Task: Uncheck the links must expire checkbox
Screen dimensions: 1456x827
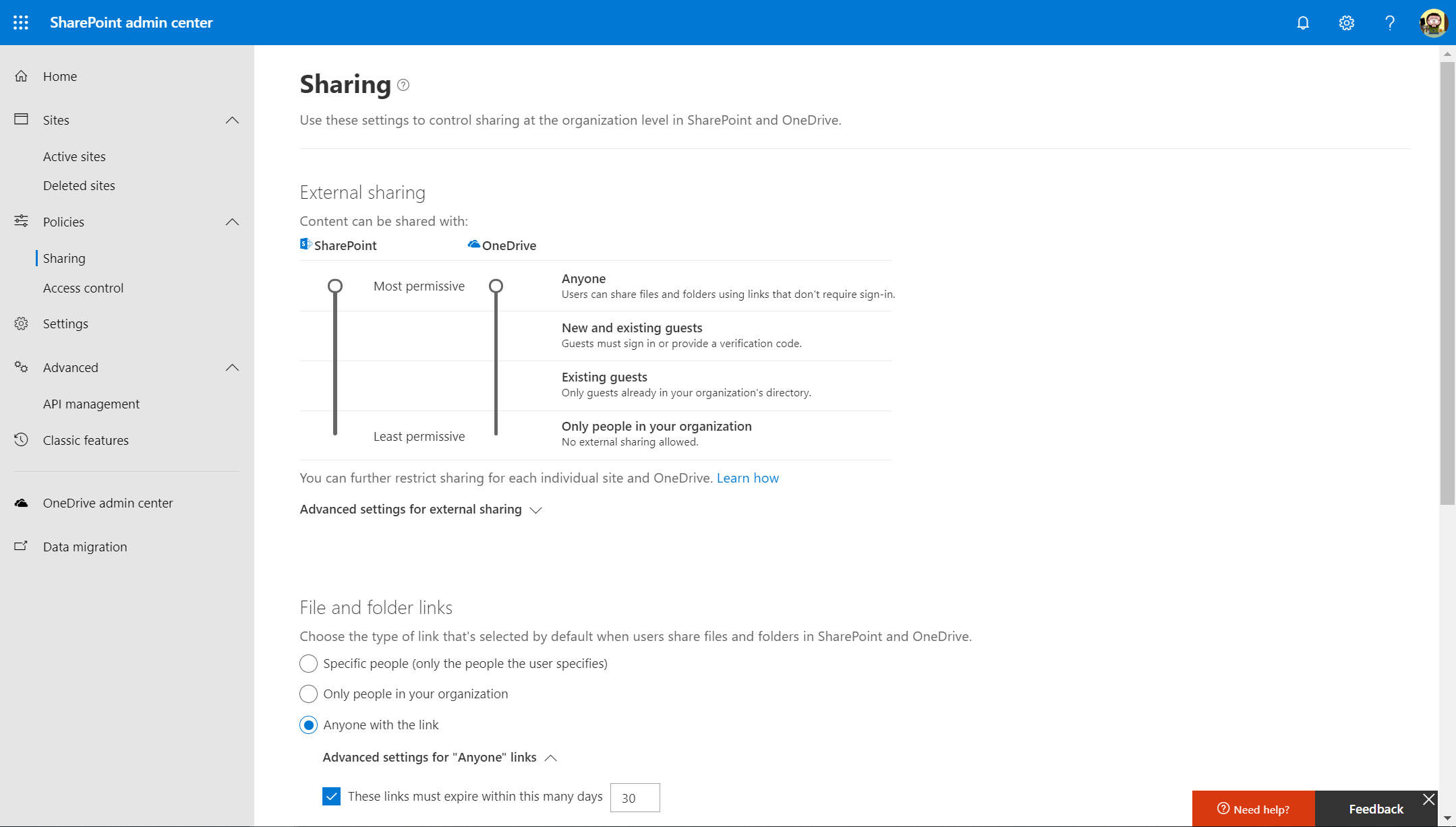Action: click(x=331, y=796)
